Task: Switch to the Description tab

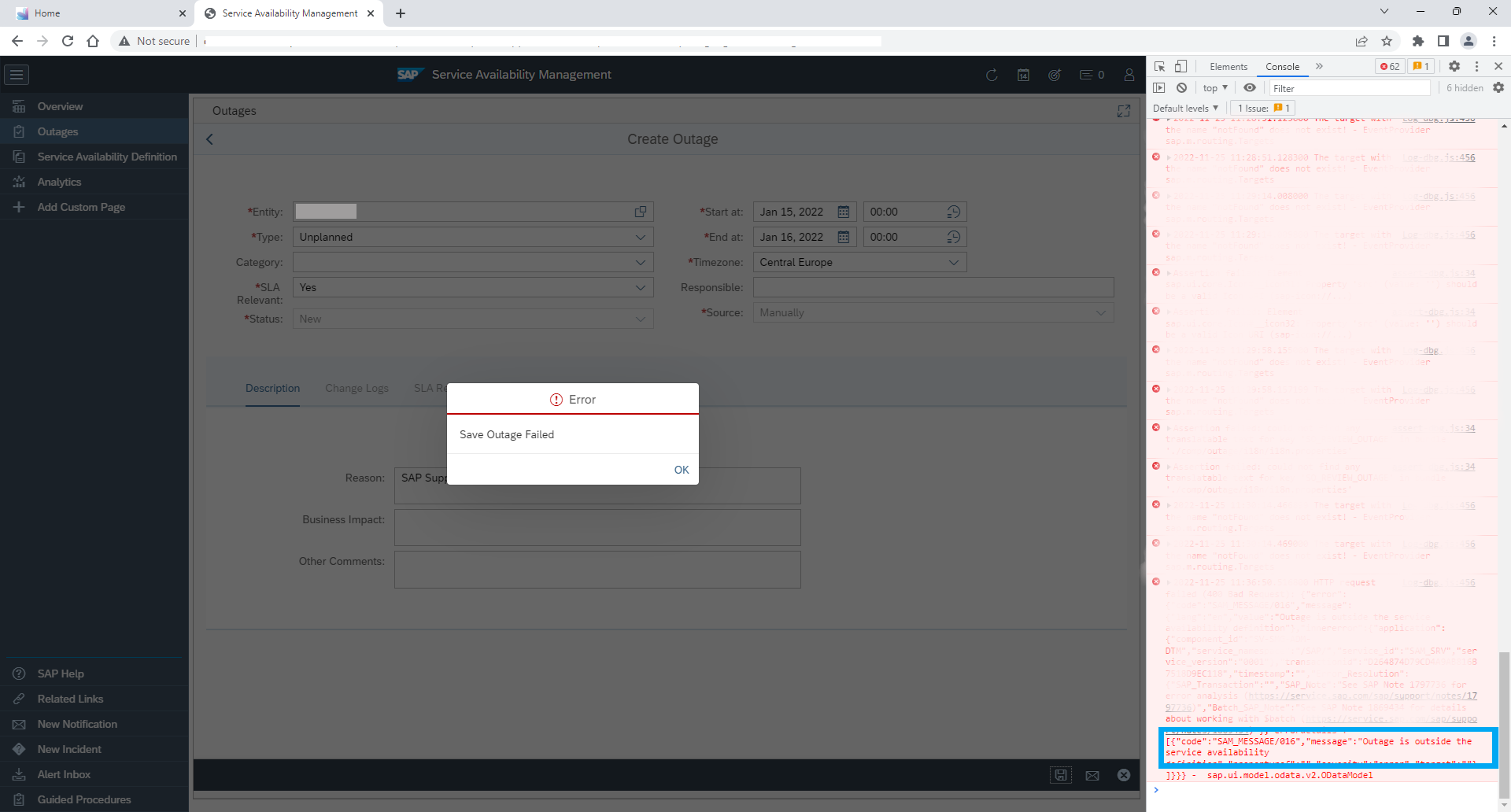Action: [272, 388]
